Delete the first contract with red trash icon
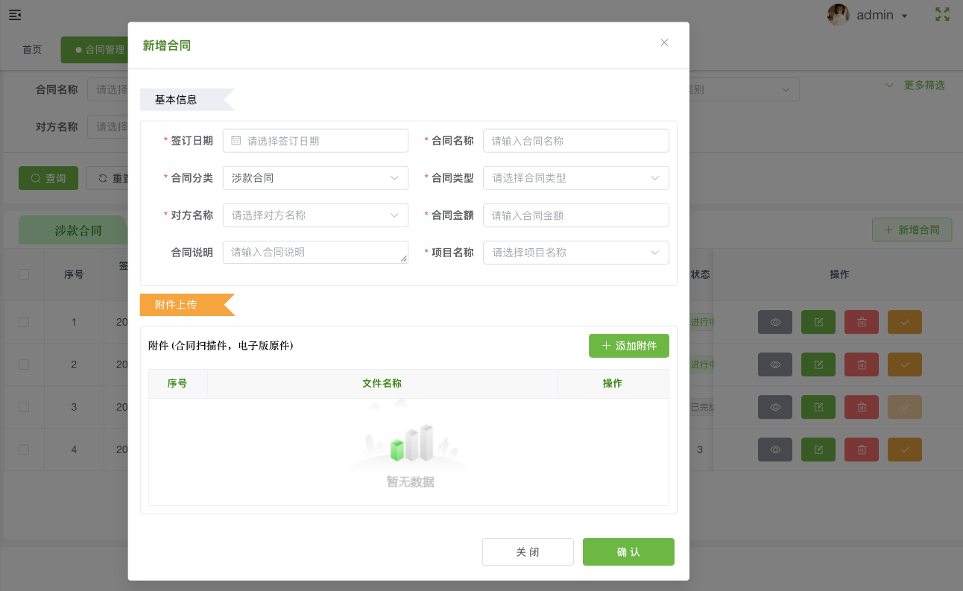Viewport: 963px width, 591px height. (x=861, y=322)
